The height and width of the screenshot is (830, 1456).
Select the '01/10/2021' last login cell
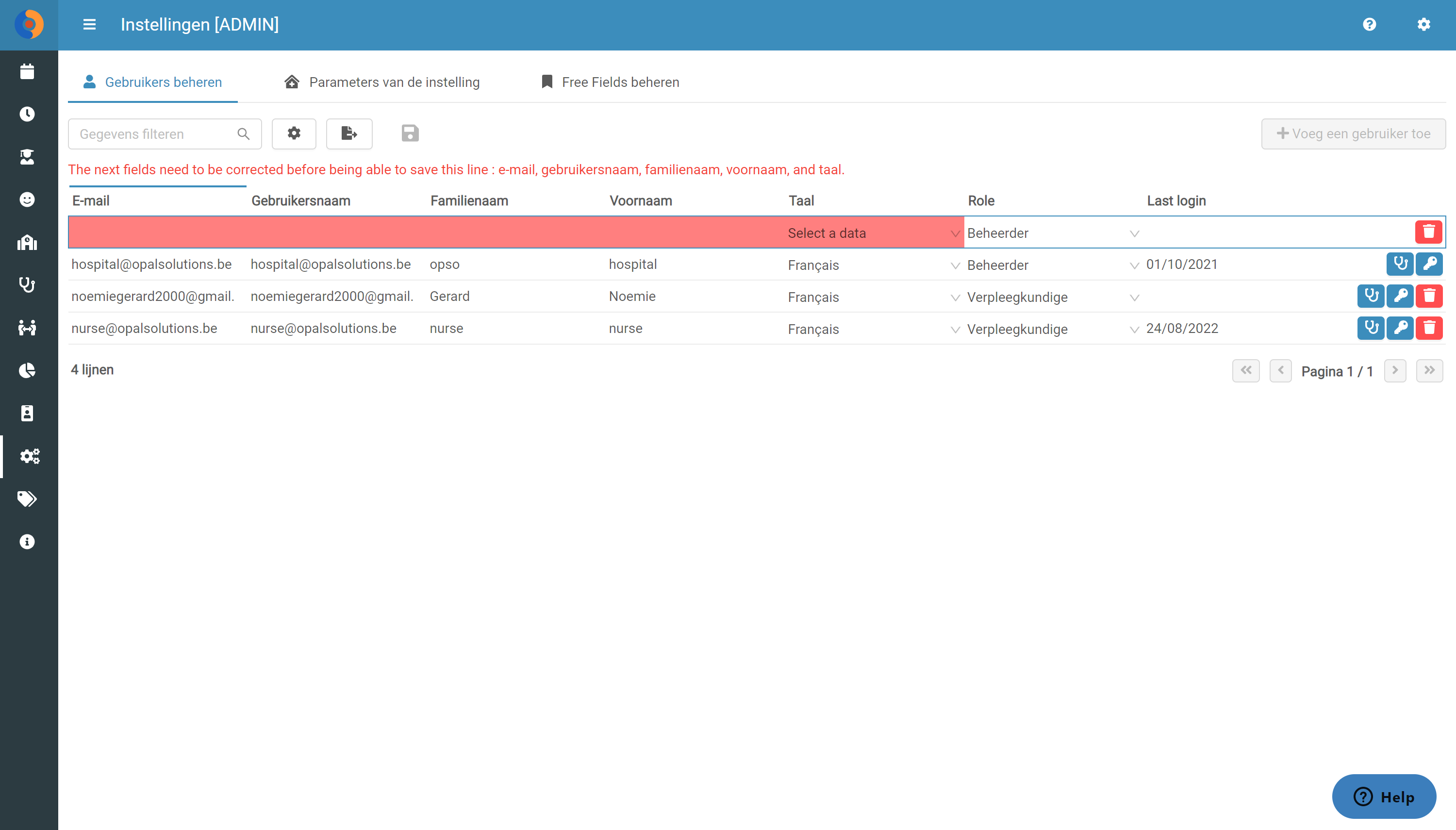pos(1182,265)
